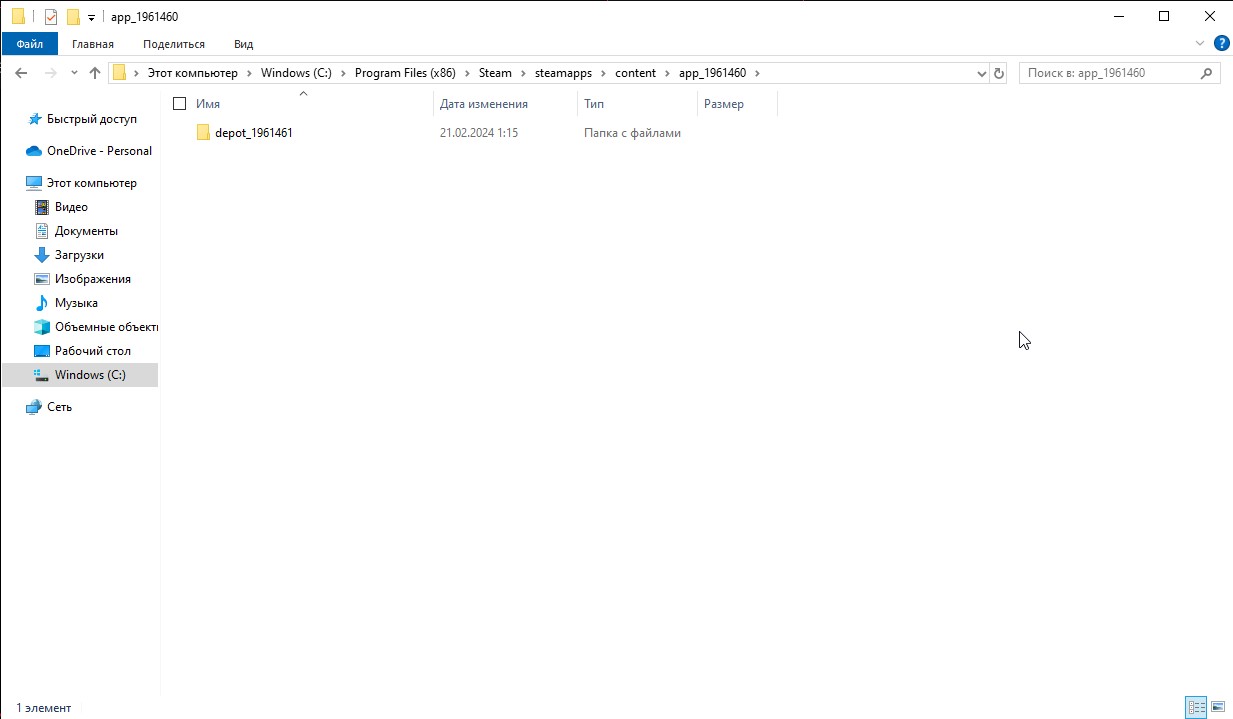Open recent locations dropdown arrow
This screenshot has width=1233, height=719.
pyautogui.click(x=72, y=73)
